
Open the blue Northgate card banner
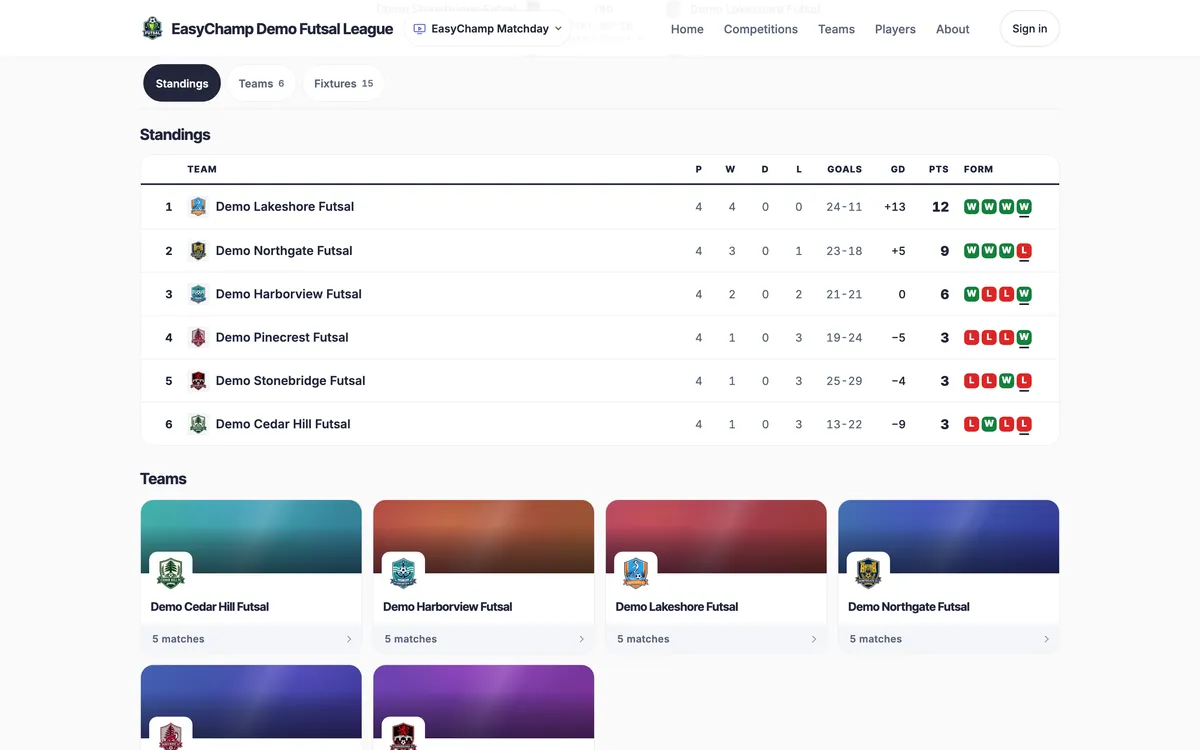tap(949, 537)
